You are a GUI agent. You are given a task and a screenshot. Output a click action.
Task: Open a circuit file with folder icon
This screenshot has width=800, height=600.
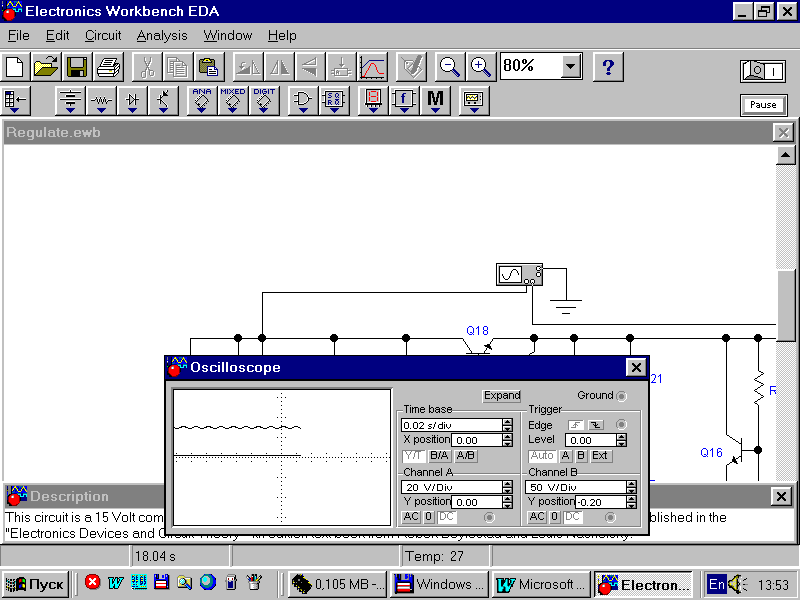coord(46,67)
